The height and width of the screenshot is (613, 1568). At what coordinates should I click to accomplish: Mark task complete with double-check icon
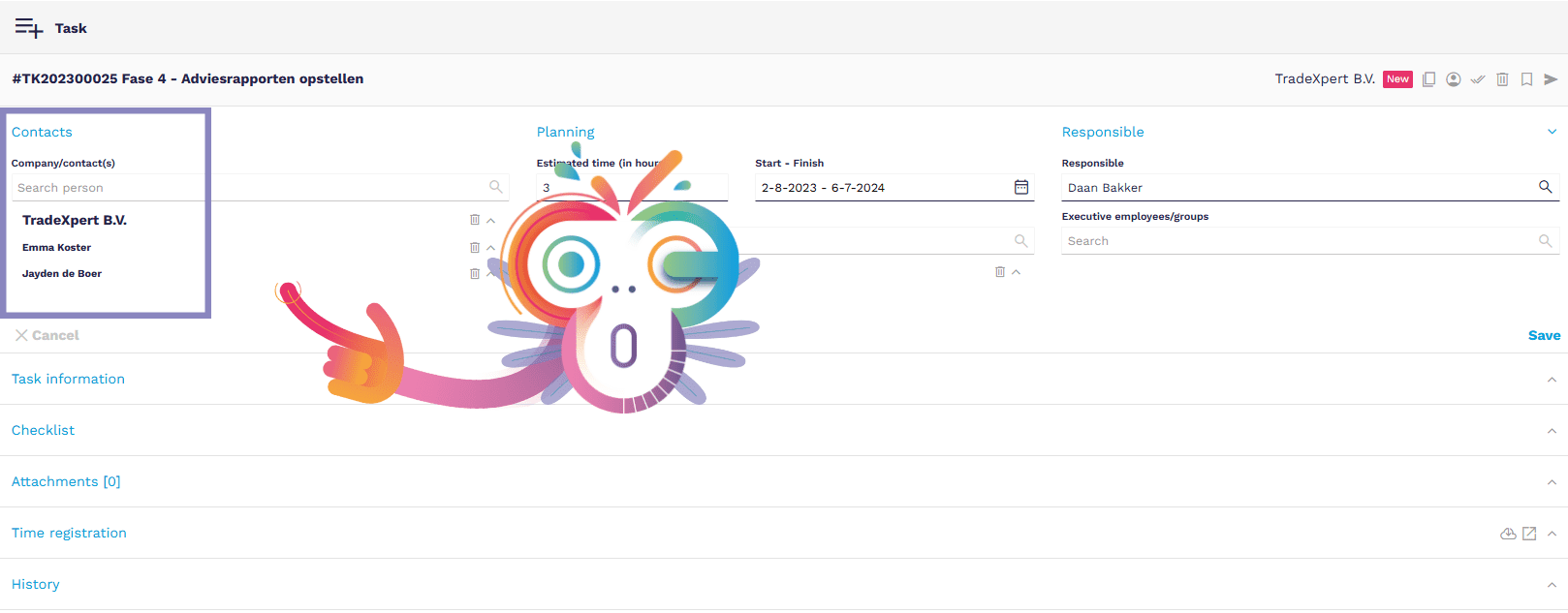(1477, 79)
